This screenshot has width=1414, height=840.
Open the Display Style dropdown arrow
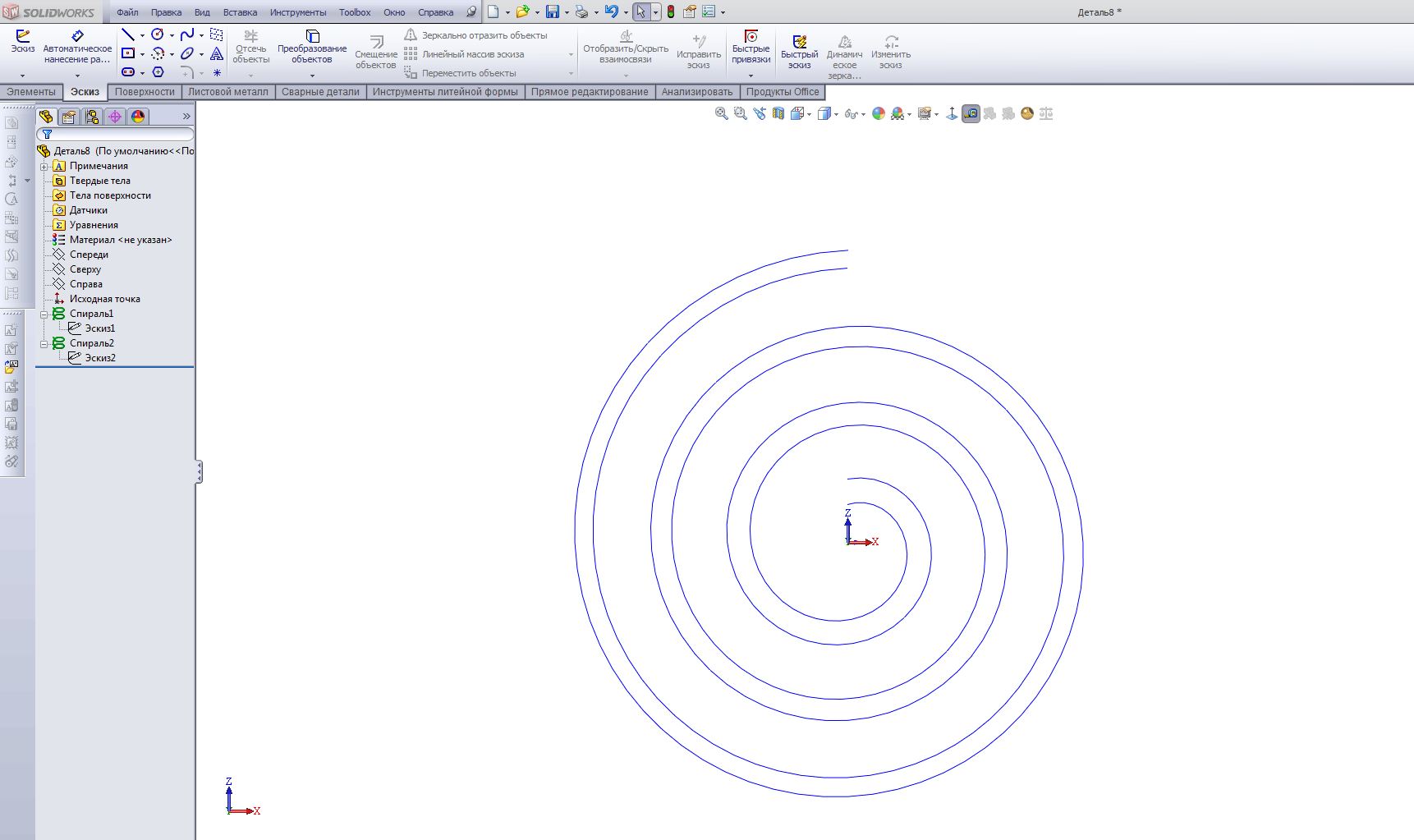[836, 115]
